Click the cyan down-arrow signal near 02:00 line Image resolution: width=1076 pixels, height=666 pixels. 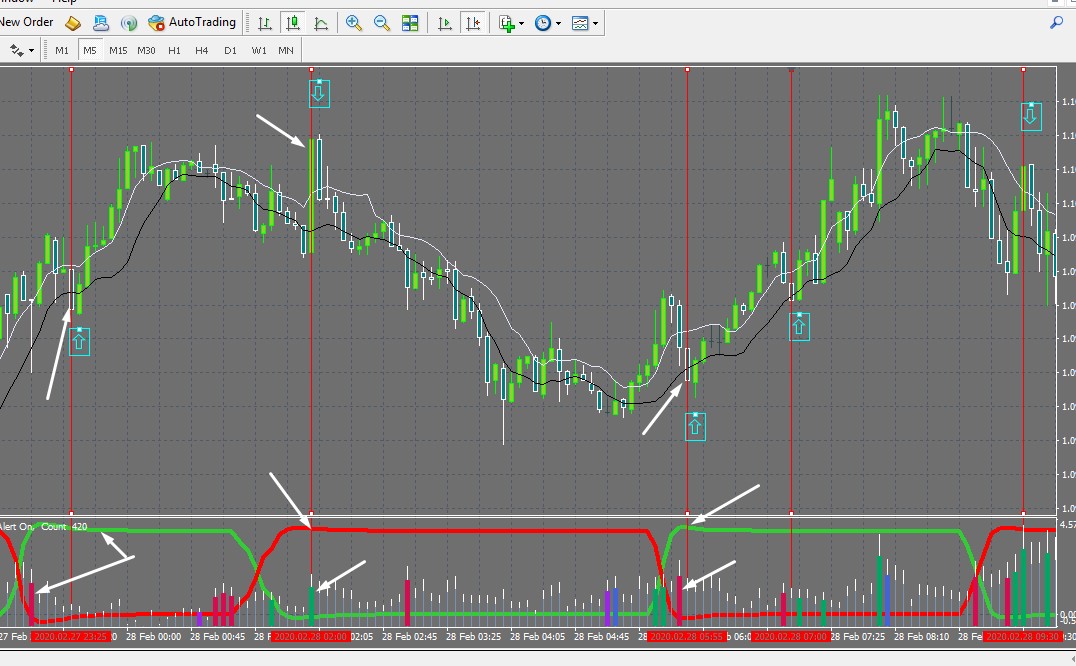click(x=319, y=94)
